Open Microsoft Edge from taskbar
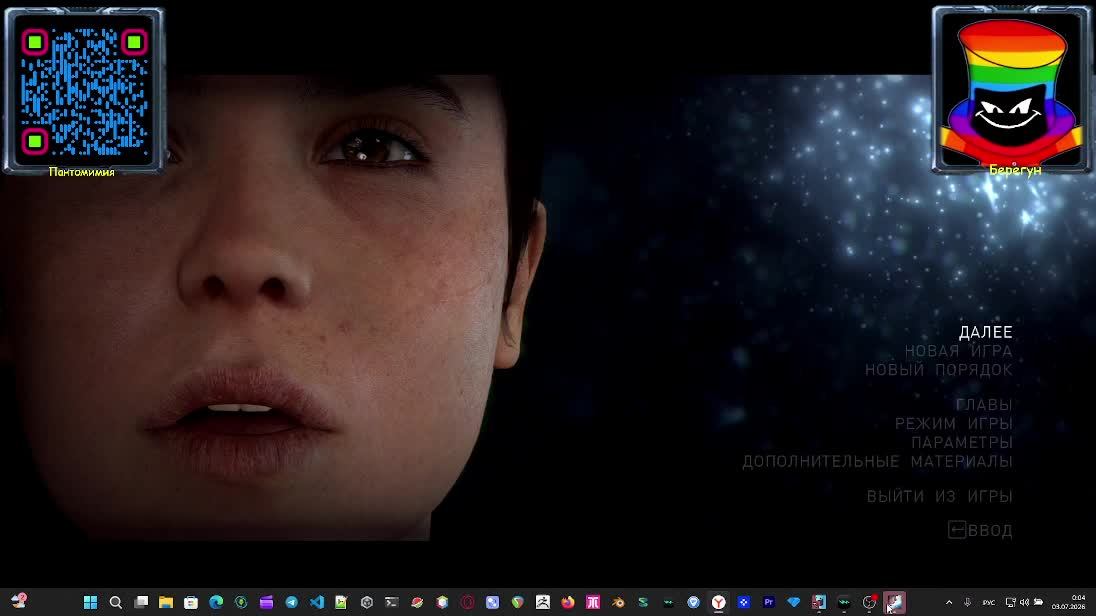The height and width of the screenshot is (616, 1096). click(216, 602)
